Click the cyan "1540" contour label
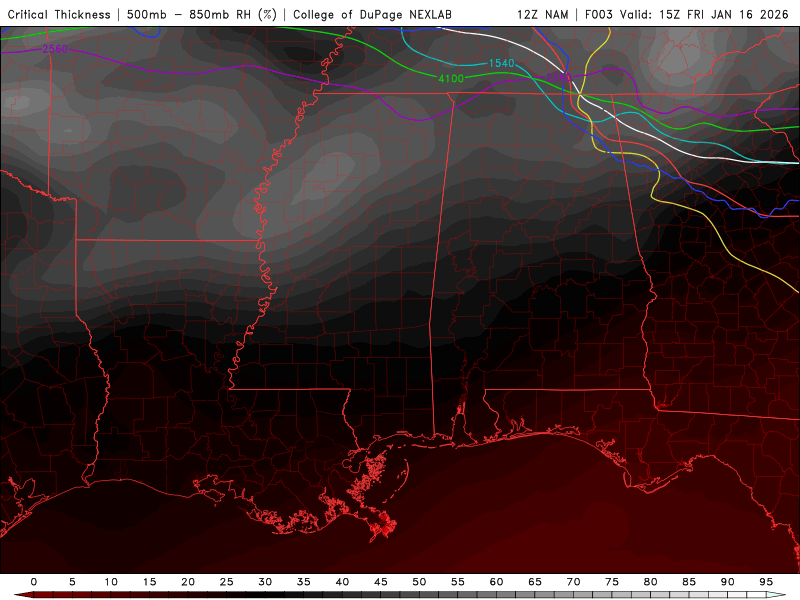The height and width of the screenshot is (600, 800). 502,63
